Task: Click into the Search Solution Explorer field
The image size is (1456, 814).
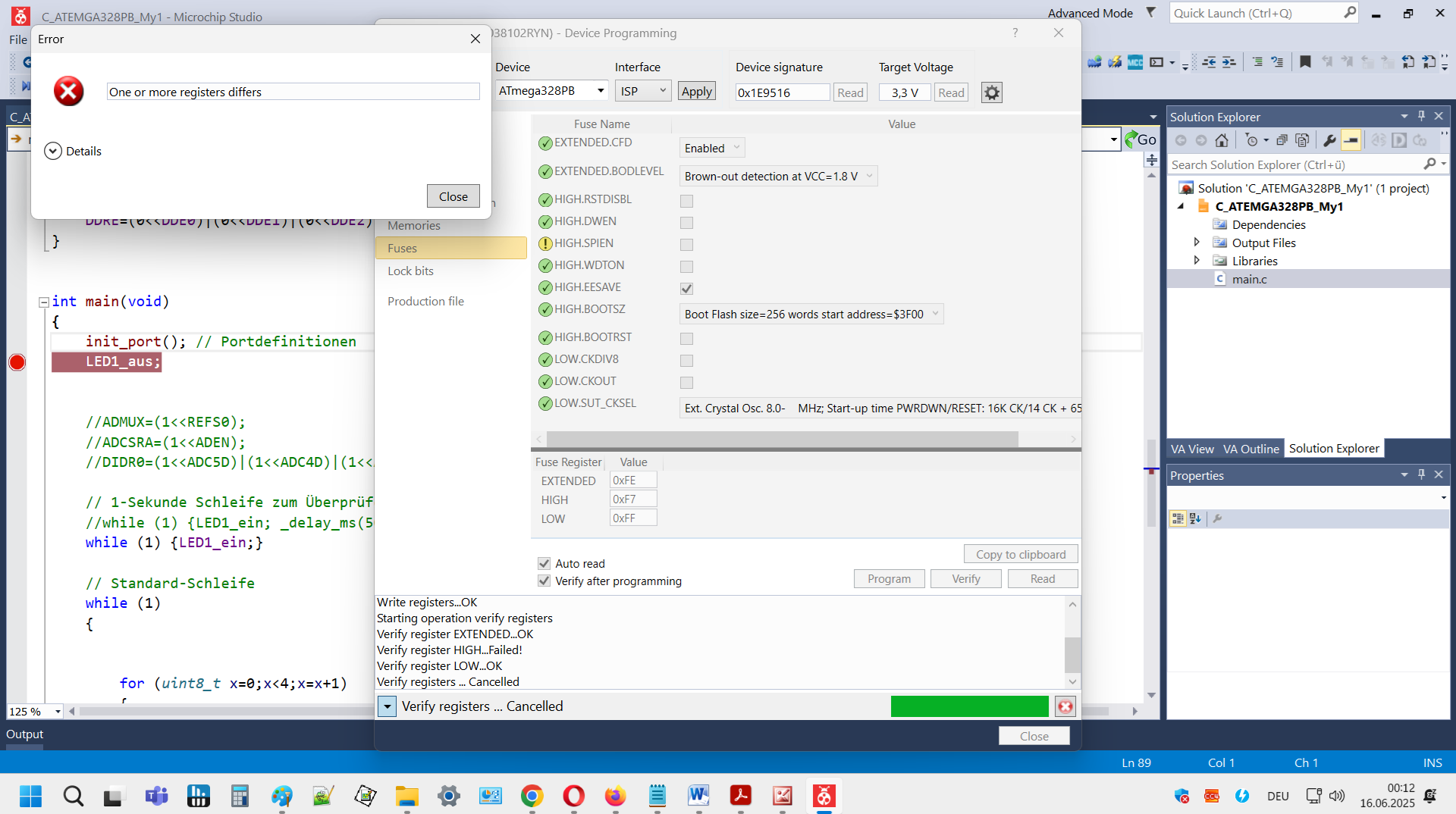Action: (1295, 164)
